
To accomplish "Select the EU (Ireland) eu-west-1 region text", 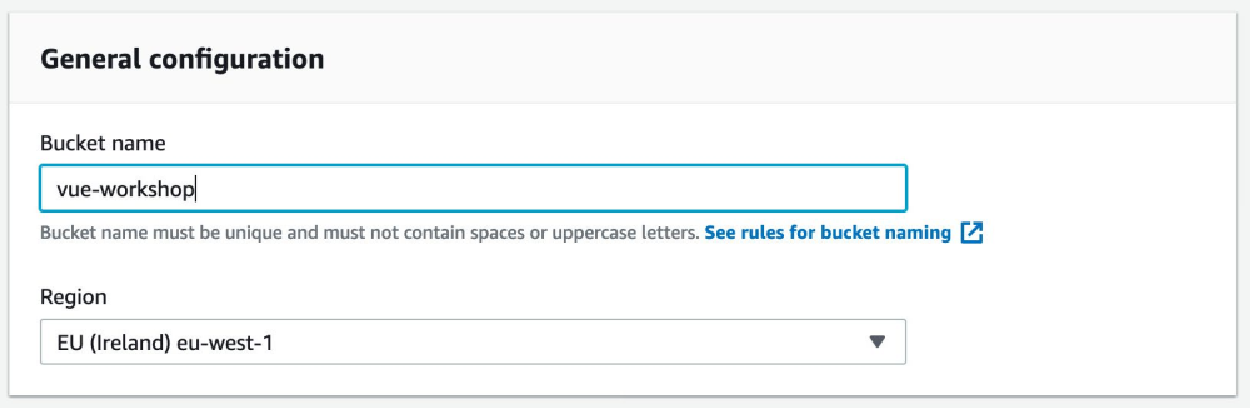I will coord(164,343).
